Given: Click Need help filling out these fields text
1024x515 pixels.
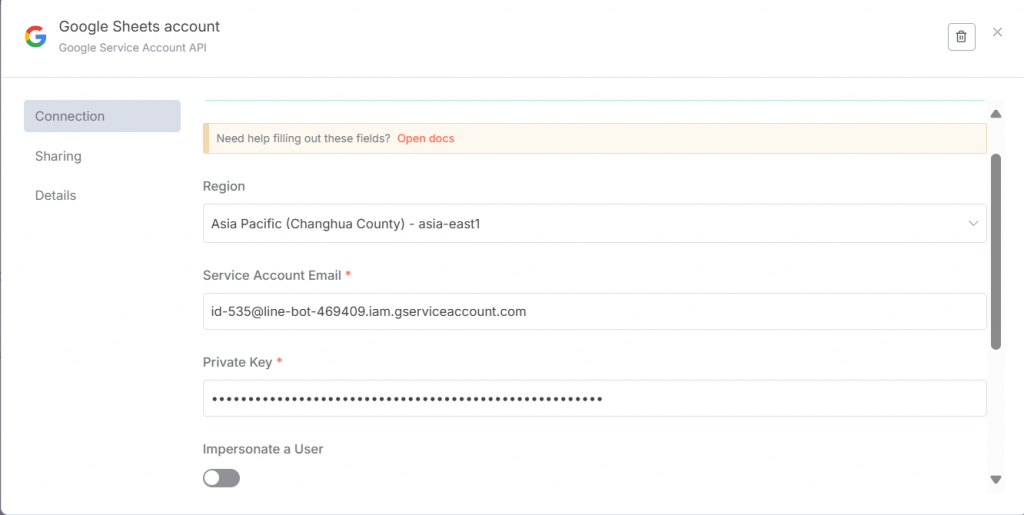Looking at the screenshot, I should [x=303, y=138].
